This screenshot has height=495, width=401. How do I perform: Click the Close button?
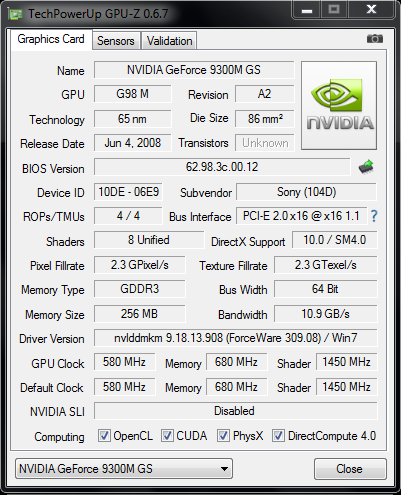point(350,469)
